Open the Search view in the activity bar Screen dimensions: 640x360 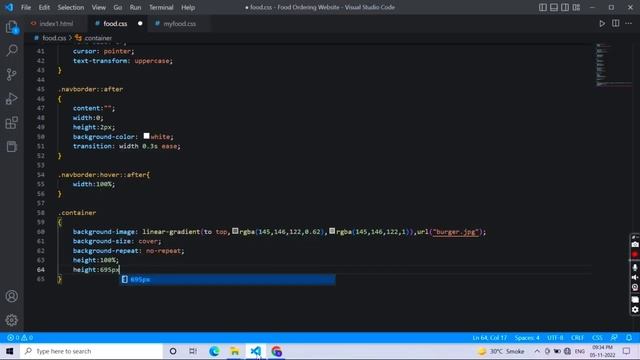[12, 51]
